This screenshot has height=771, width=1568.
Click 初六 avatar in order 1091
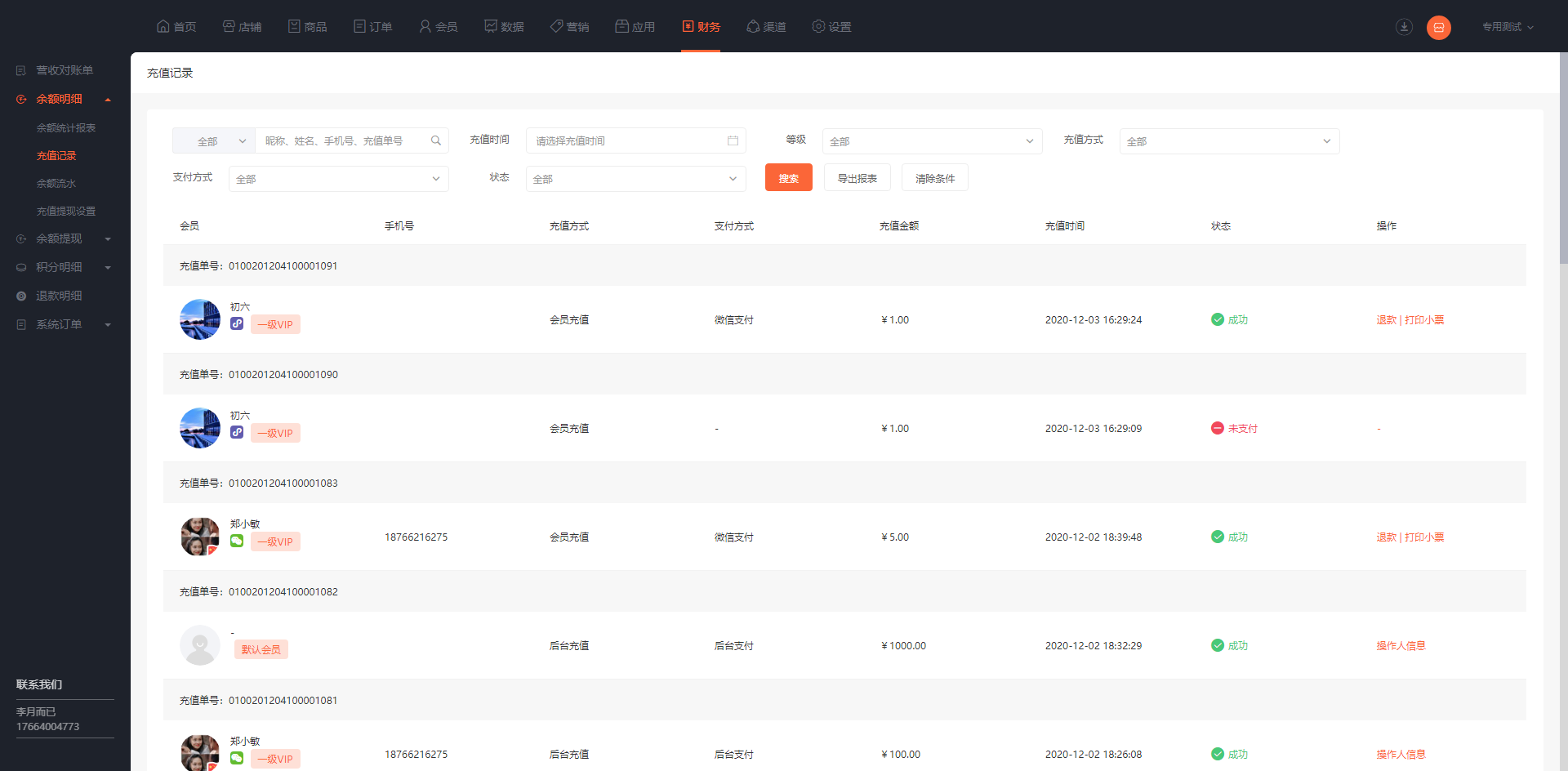point(200,319)
